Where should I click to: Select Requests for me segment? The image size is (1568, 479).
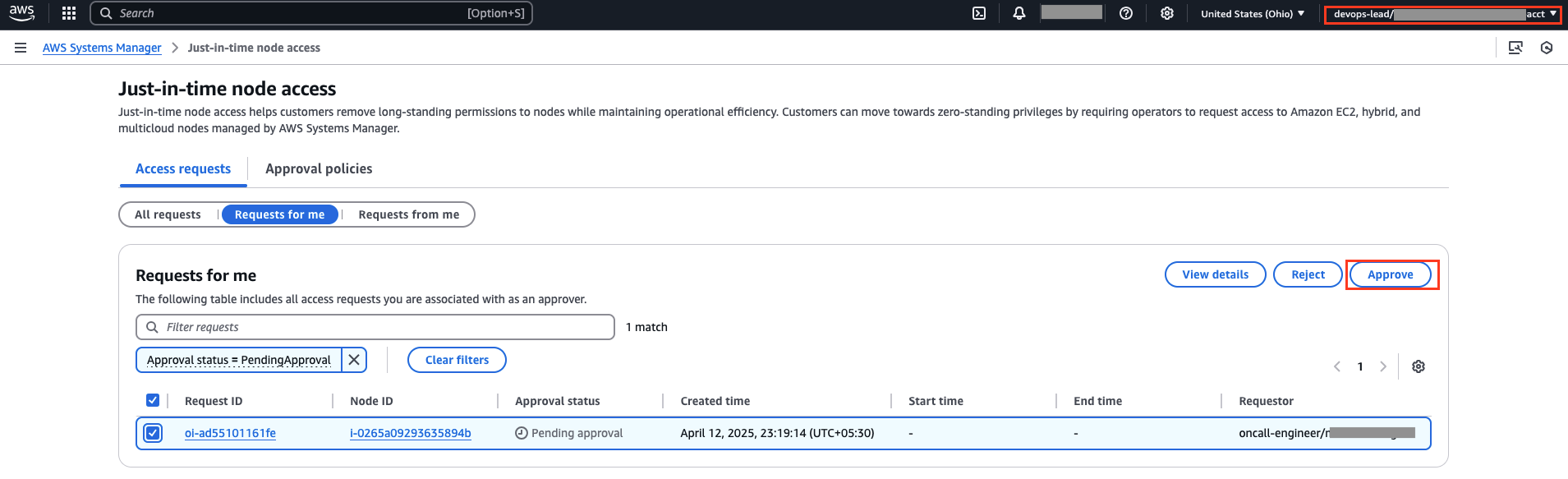click(x=280, y=214)
